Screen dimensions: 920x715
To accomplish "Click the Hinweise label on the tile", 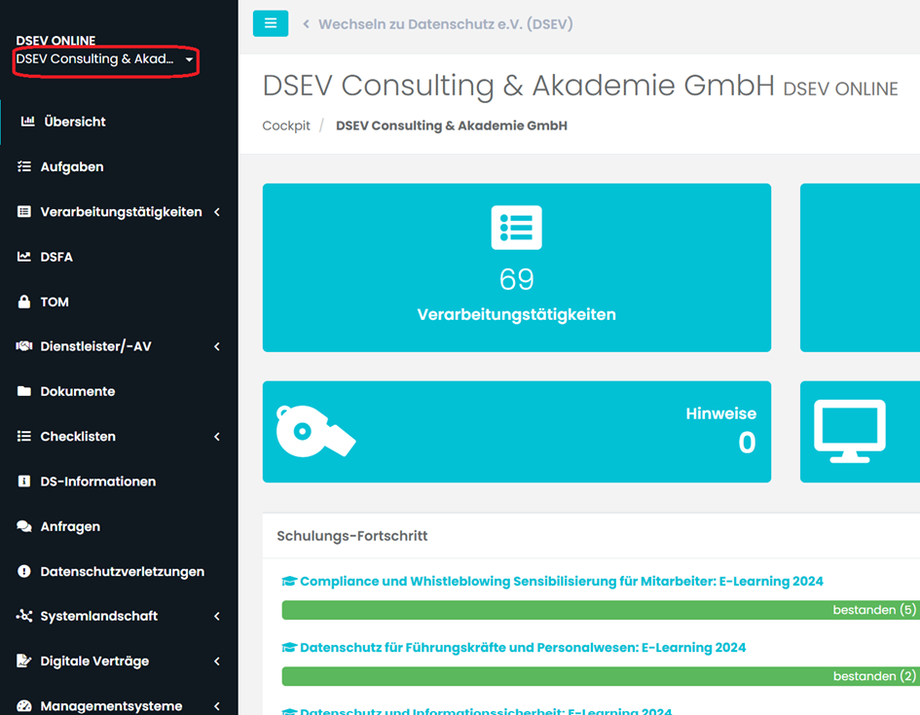I will (721, 414).
